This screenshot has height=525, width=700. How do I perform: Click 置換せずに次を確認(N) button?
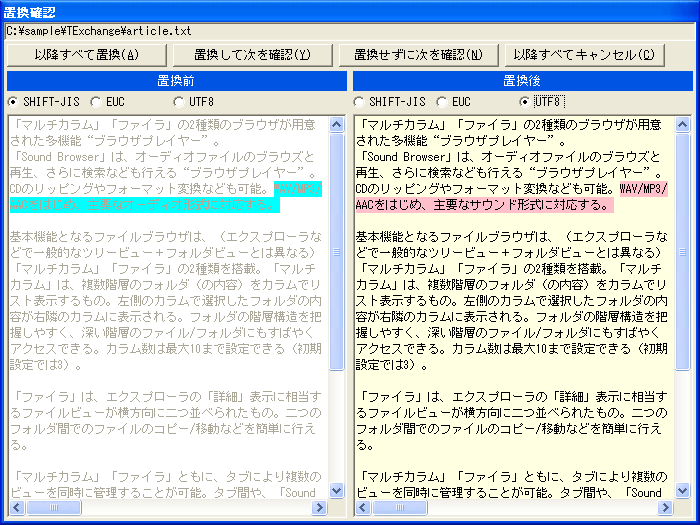419,55
